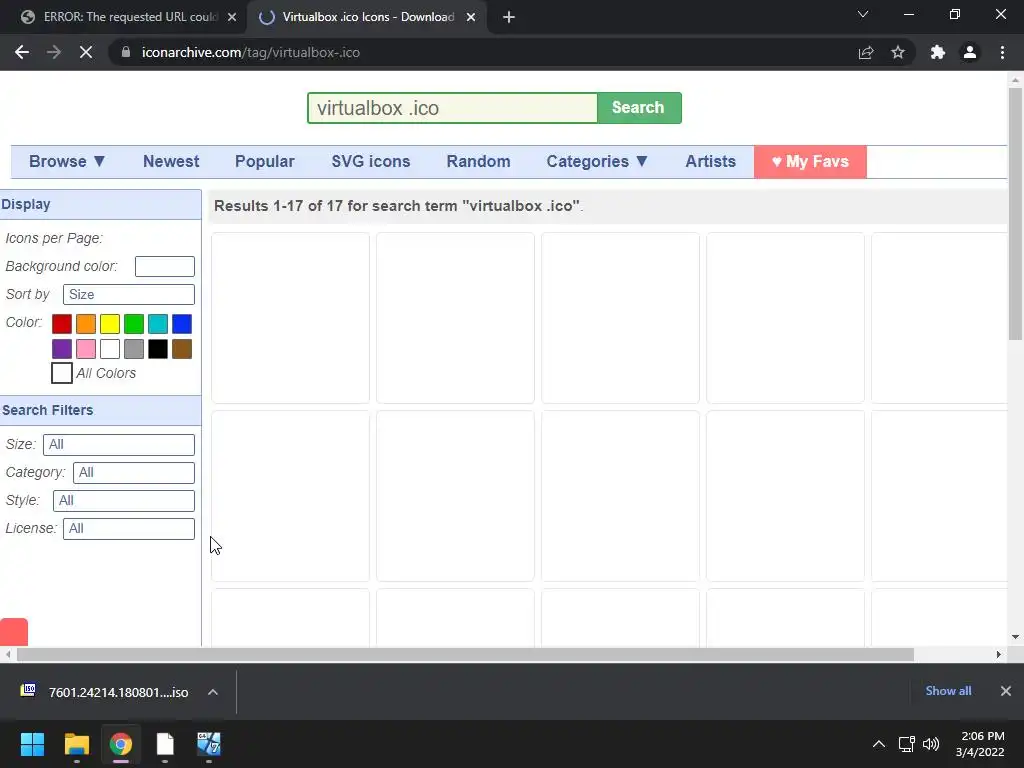1024x768 pixels.
Task: Filter by gray color swatch
Action: click(134, 349)
